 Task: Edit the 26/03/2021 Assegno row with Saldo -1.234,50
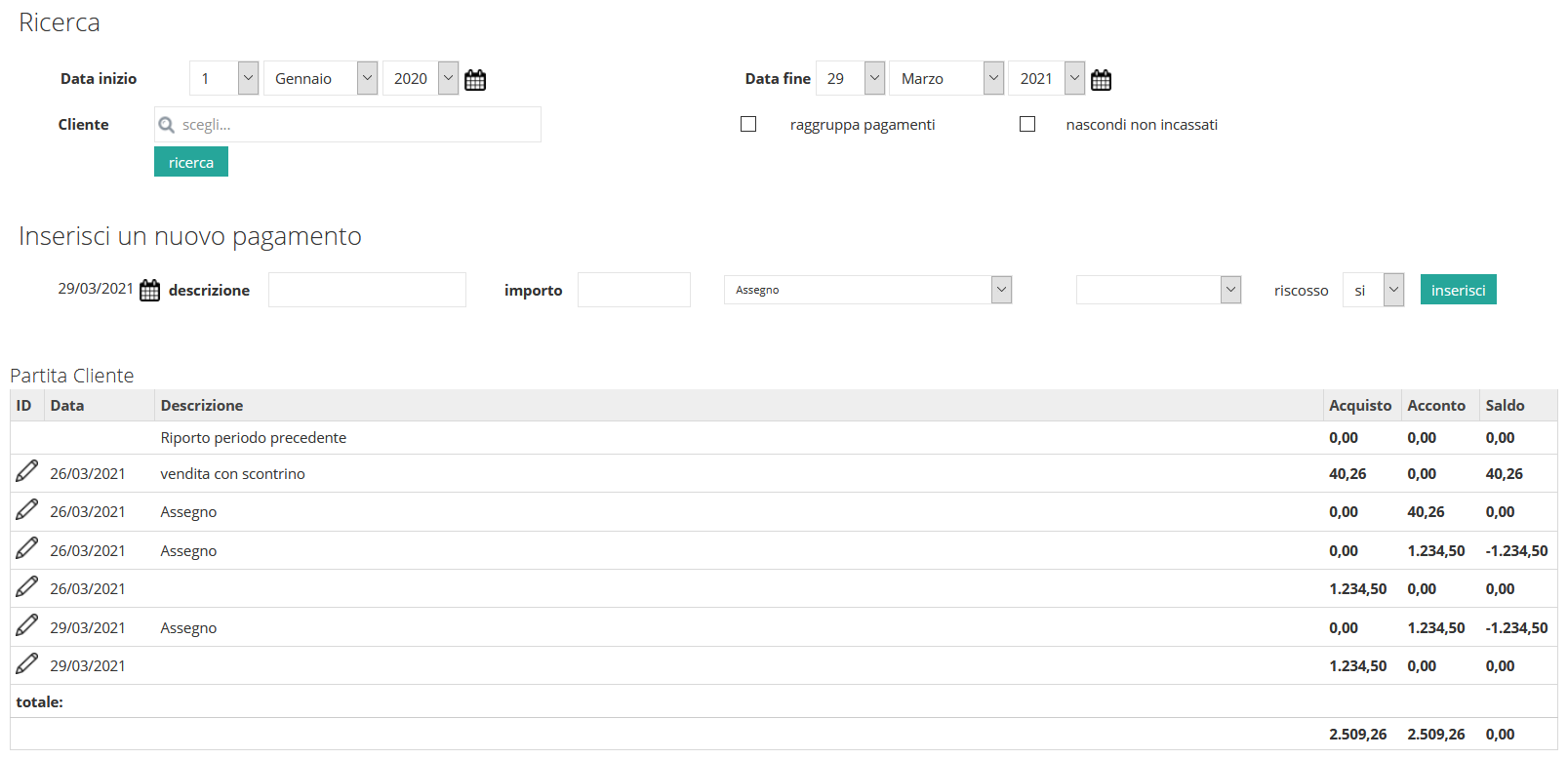click(x=27, y=549)
